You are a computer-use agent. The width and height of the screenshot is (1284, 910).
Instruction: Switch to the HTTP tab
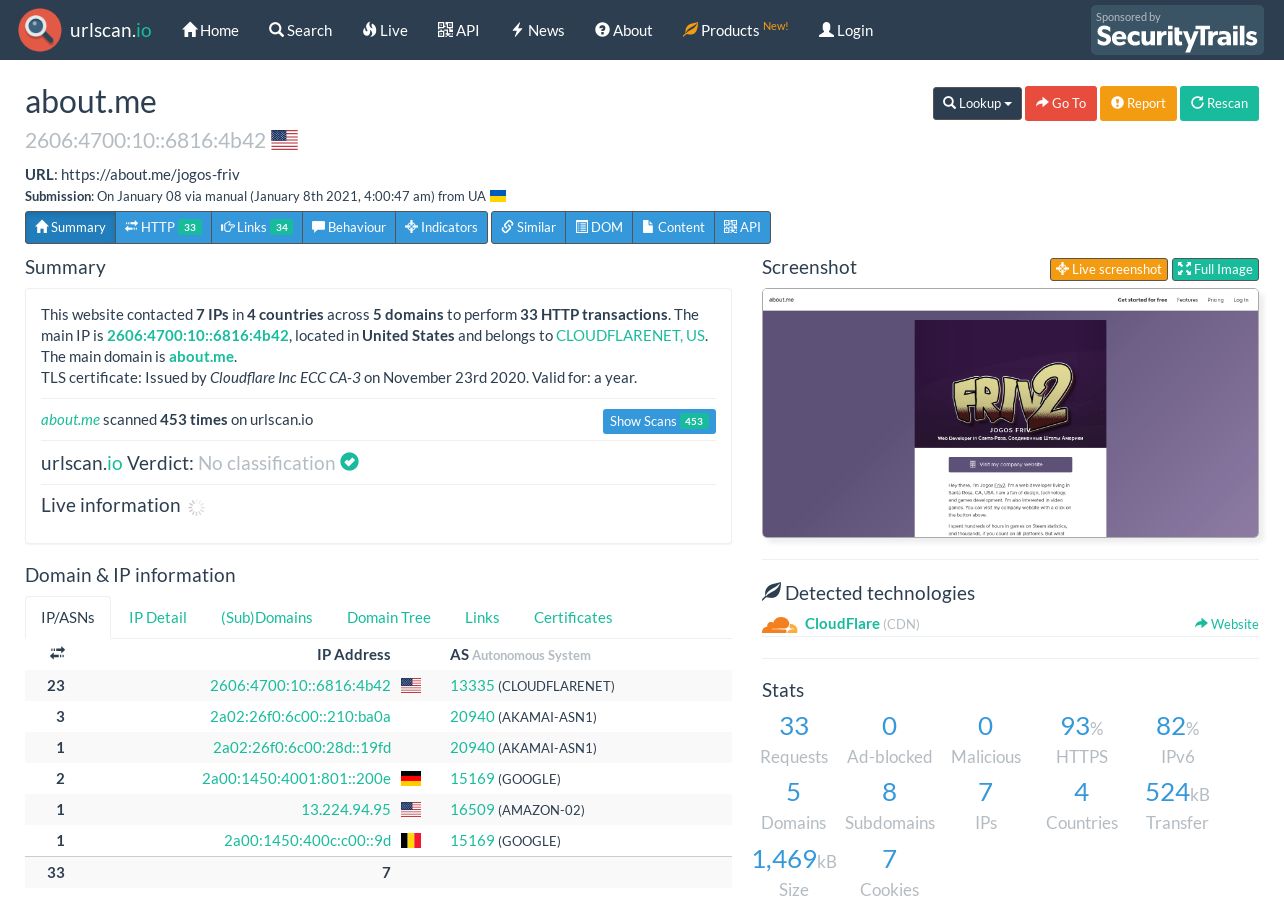pyautogui.click(x=163, y=227)
